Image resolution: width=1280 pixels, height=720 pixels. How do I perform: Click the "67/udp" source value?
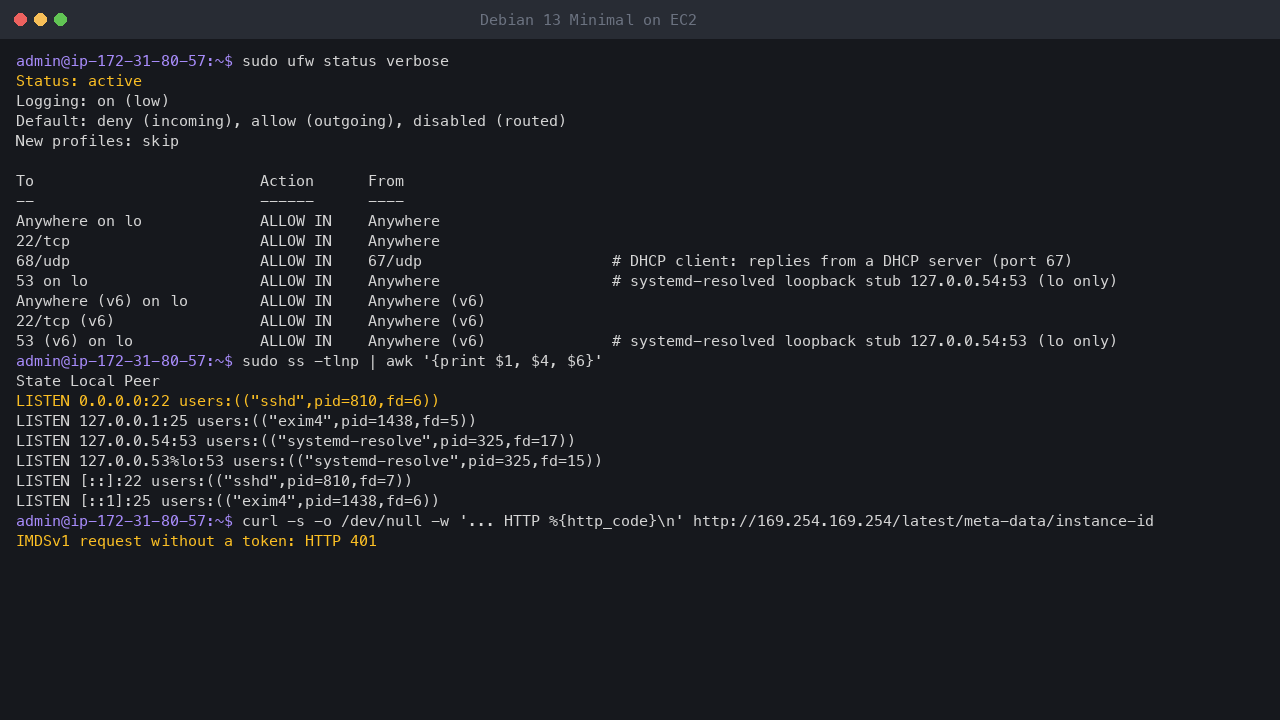pos(395,261)
